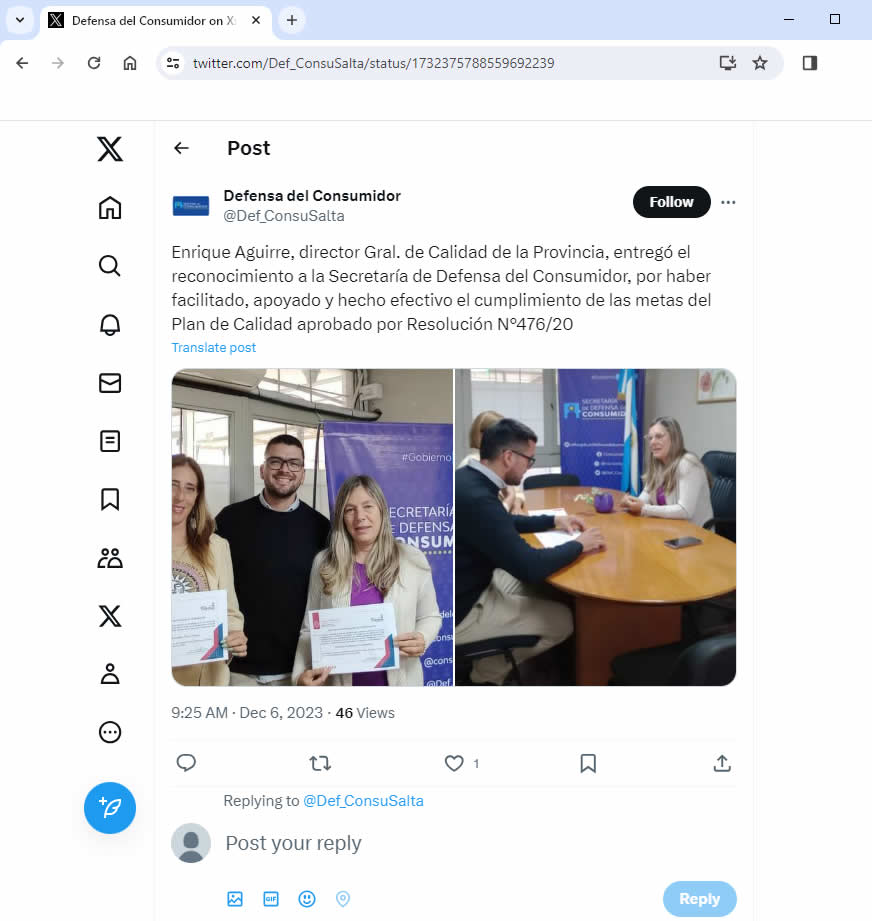This screenshot has width=872, height=921.
Task: Follow Defensa del Consumidor account
Action: click(671, 202)
